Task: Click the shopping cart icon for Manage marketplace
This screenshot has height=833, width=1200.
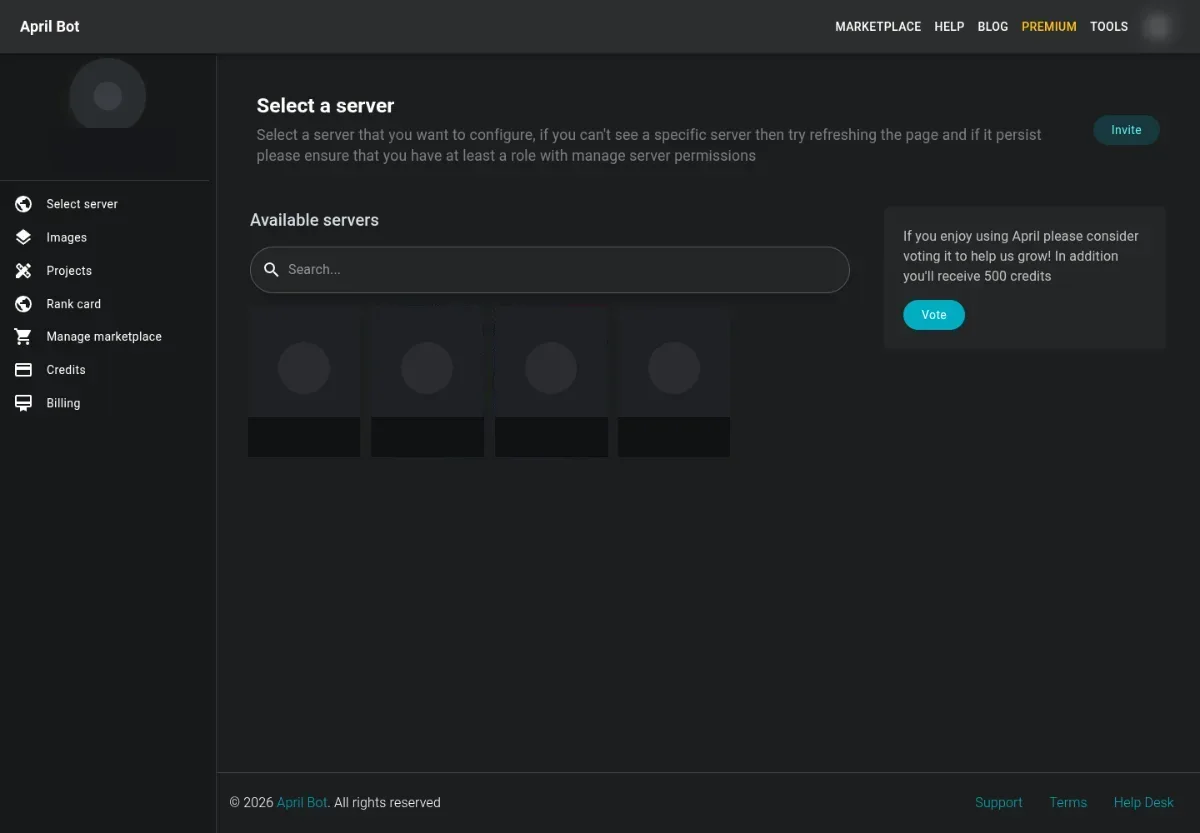Action: click(x=24, y=337)
